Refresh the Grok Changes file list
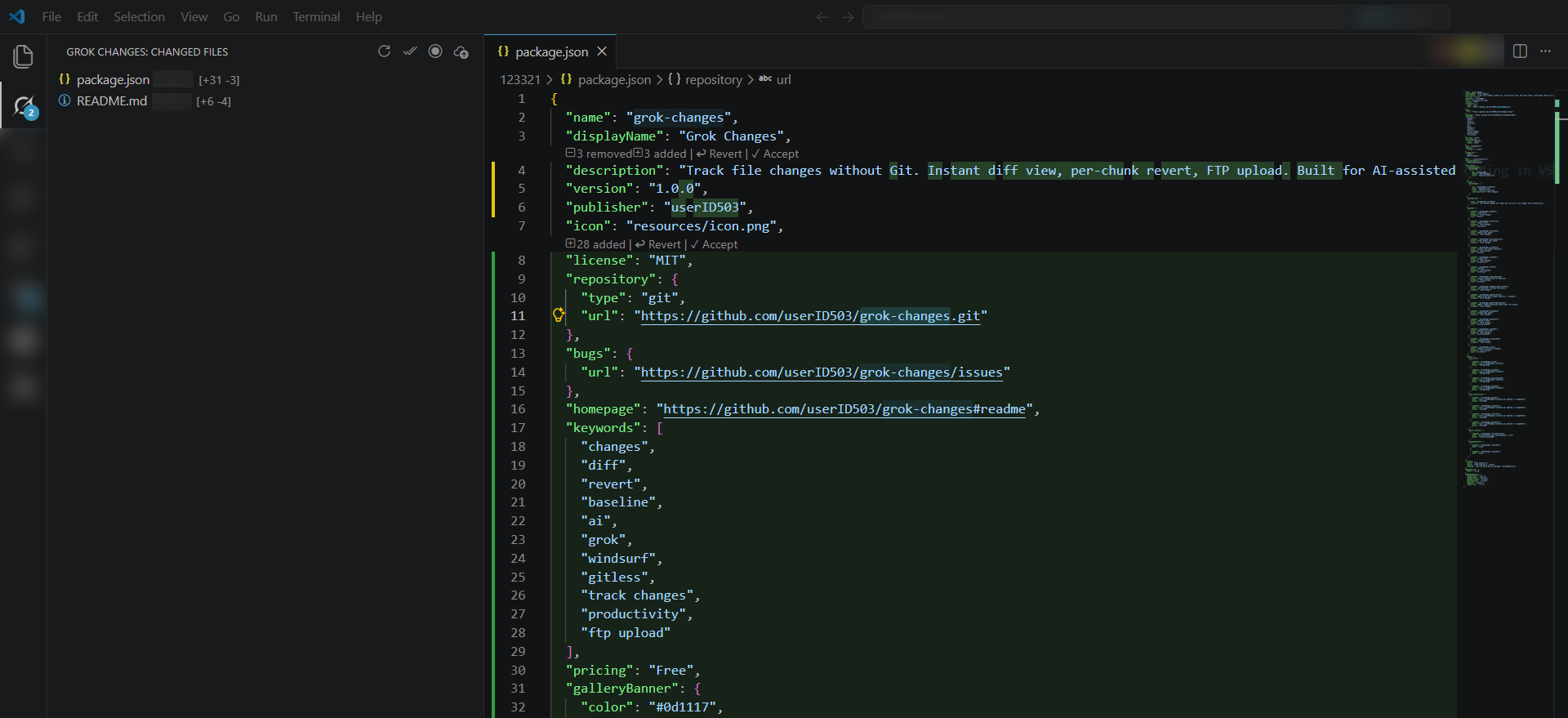 click(x=384, y=51)
